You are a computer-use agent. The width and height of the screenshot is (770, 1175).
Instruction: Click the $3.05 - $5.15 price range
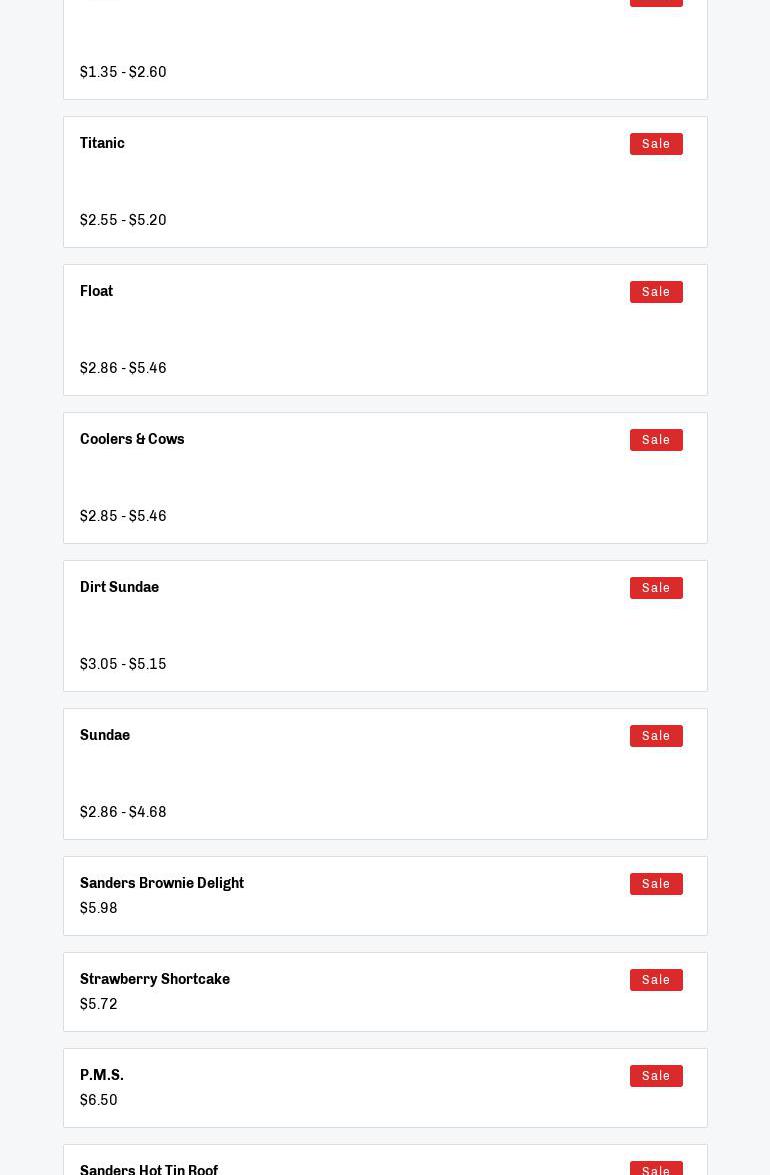click(x=123, y=664)
